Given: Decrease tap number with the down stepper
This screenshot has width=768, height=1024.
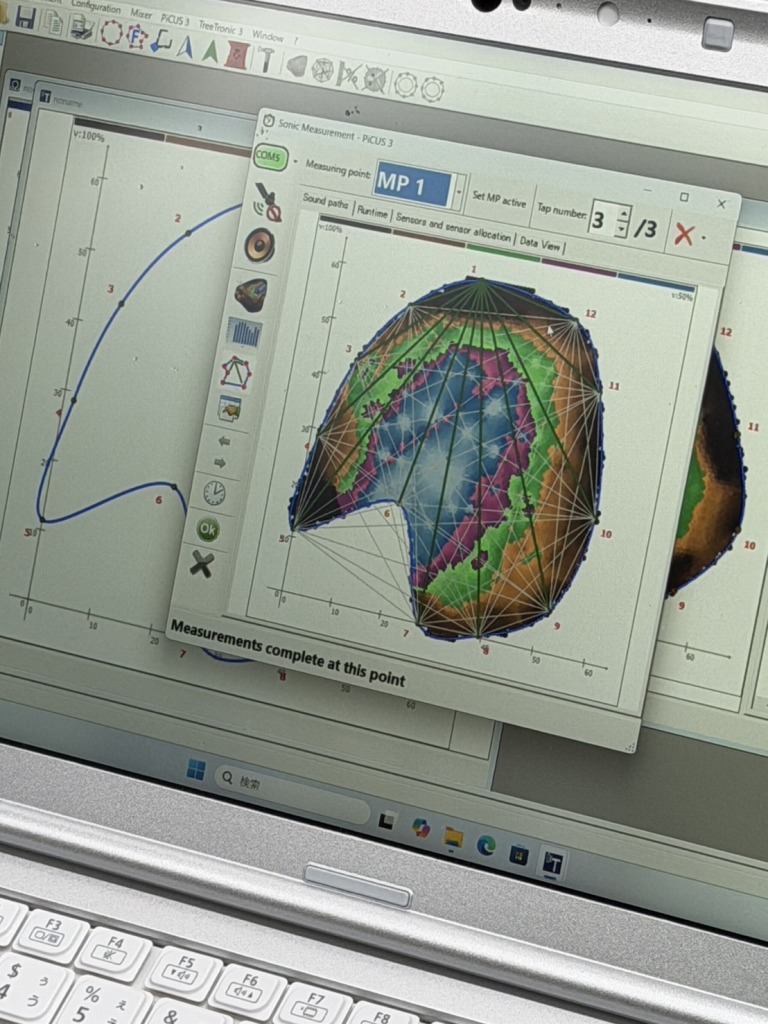Looking at the screenshot, I should click(x=621, y=231).
